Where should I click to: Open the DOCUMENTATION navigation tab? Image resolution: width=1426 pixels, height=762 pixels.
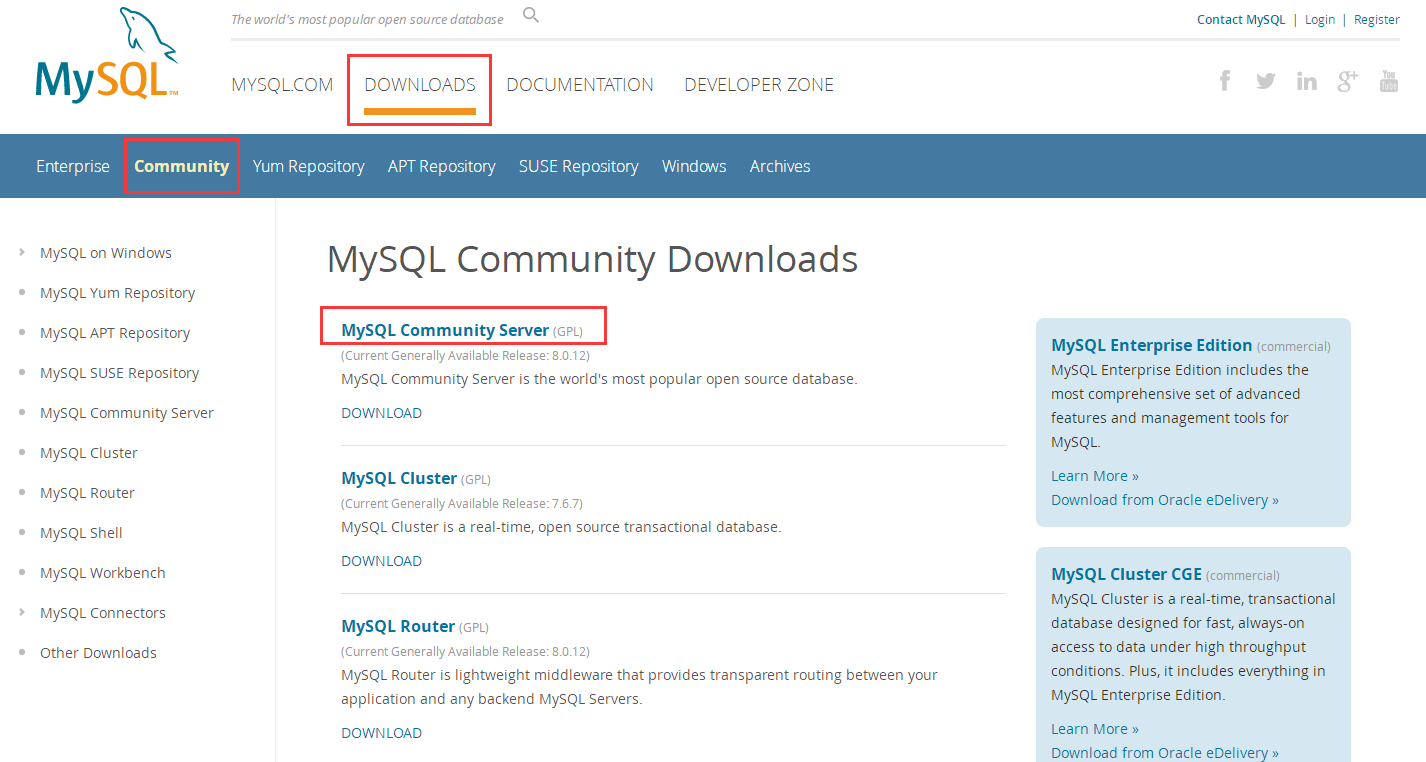tap(580, 85)
